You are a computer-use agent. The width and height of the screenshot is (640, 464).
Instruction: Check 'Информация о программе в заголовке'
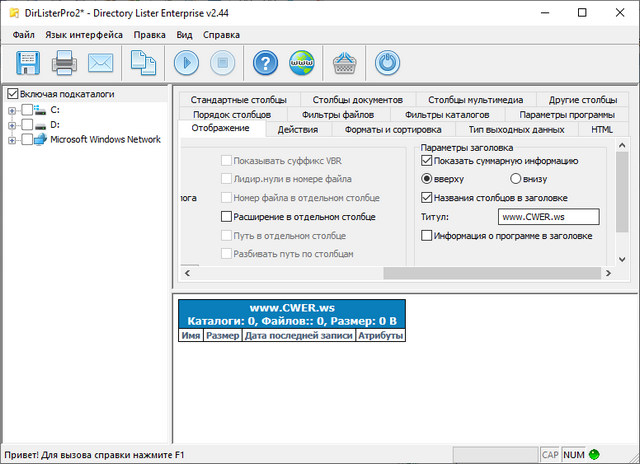coord(427,236)
